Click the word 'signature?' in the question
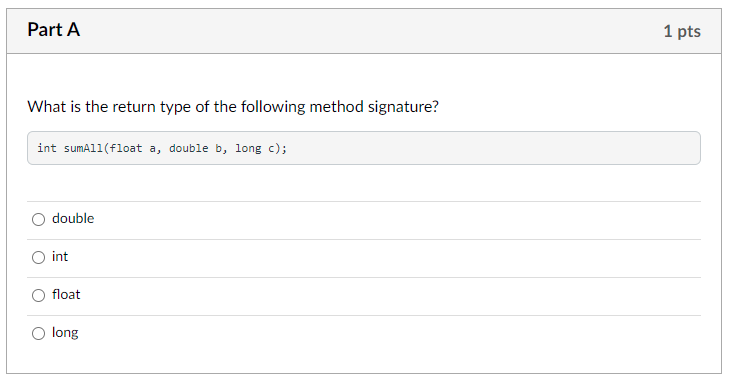 403,107
